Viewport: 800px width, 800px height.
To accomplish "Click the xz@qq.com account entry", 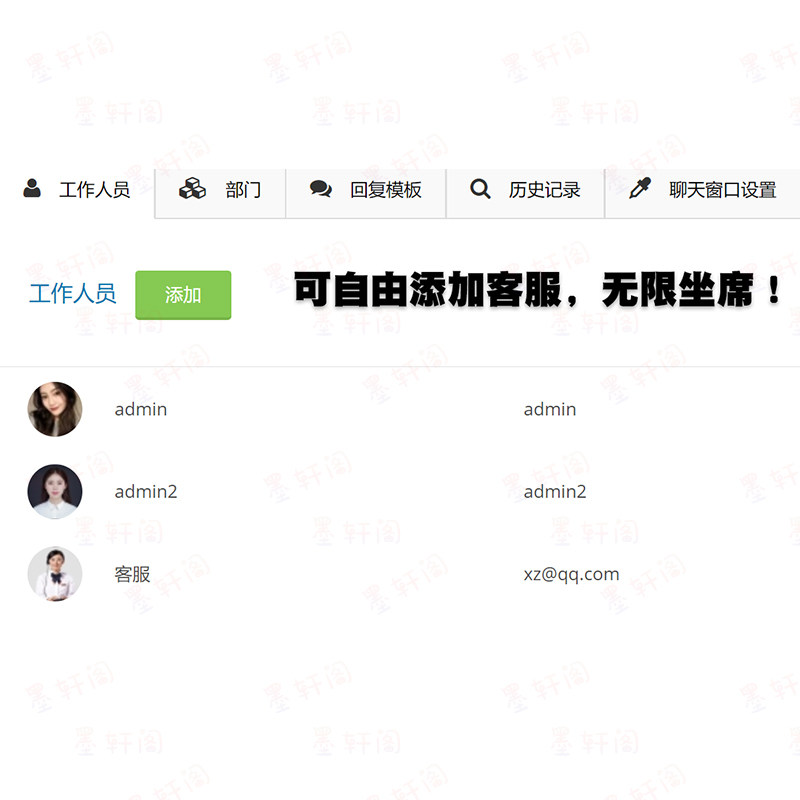I will coord(571,574).
